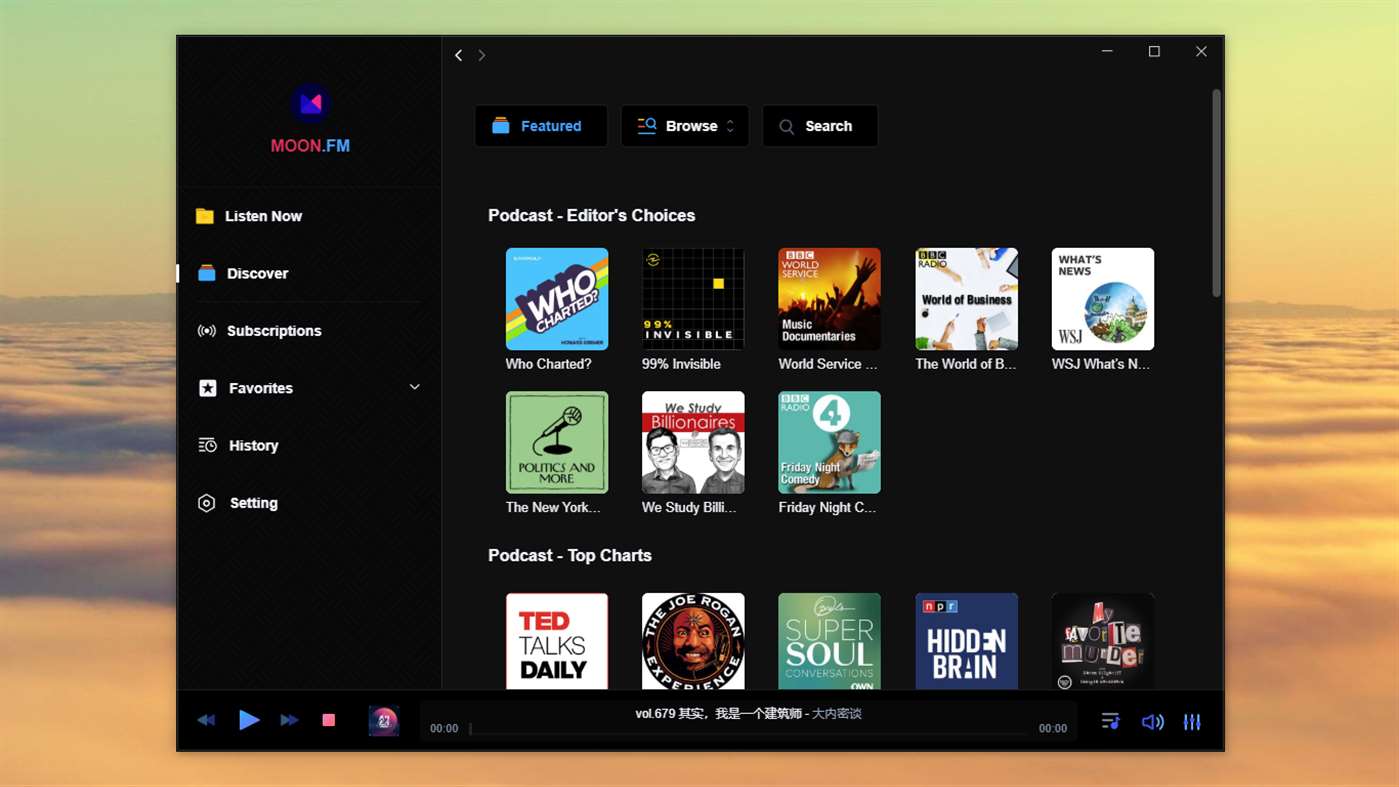Click the Search button
Viewport: 1399px width, 787px height.
[820, 126]
